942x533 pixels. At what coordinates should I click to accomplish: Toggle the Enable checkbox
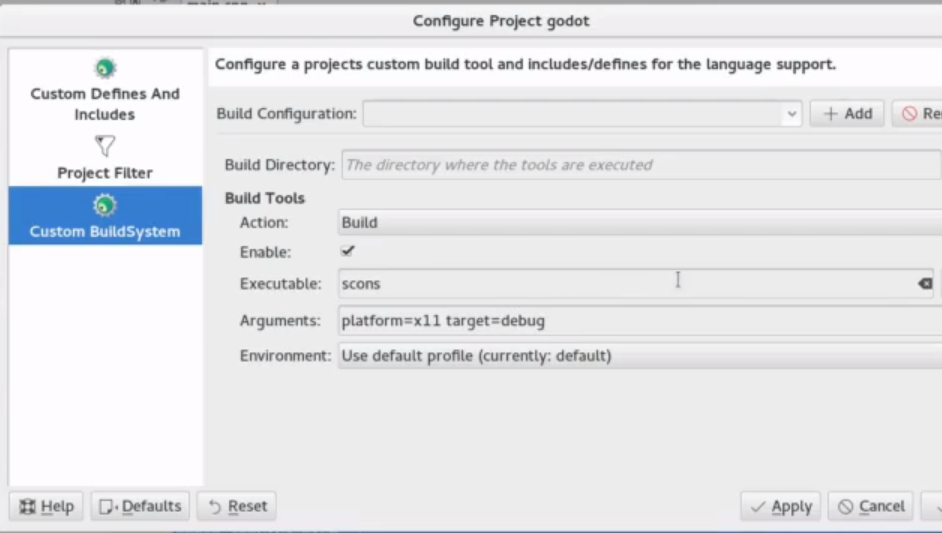pyautogui.click(x=348, y=252)
